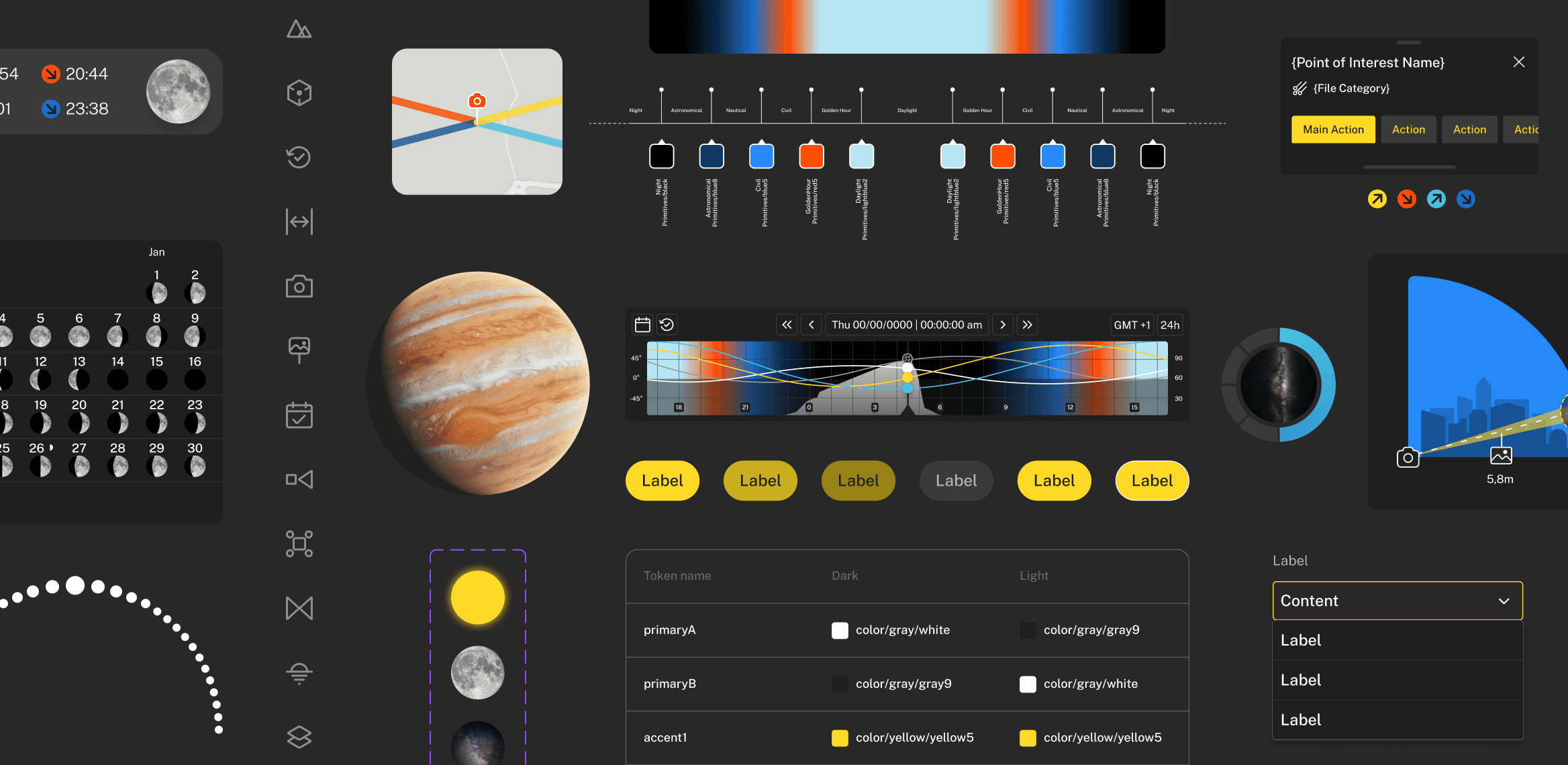
Task: Click the outlined yellow Label pill
Action: (1152, 480)
